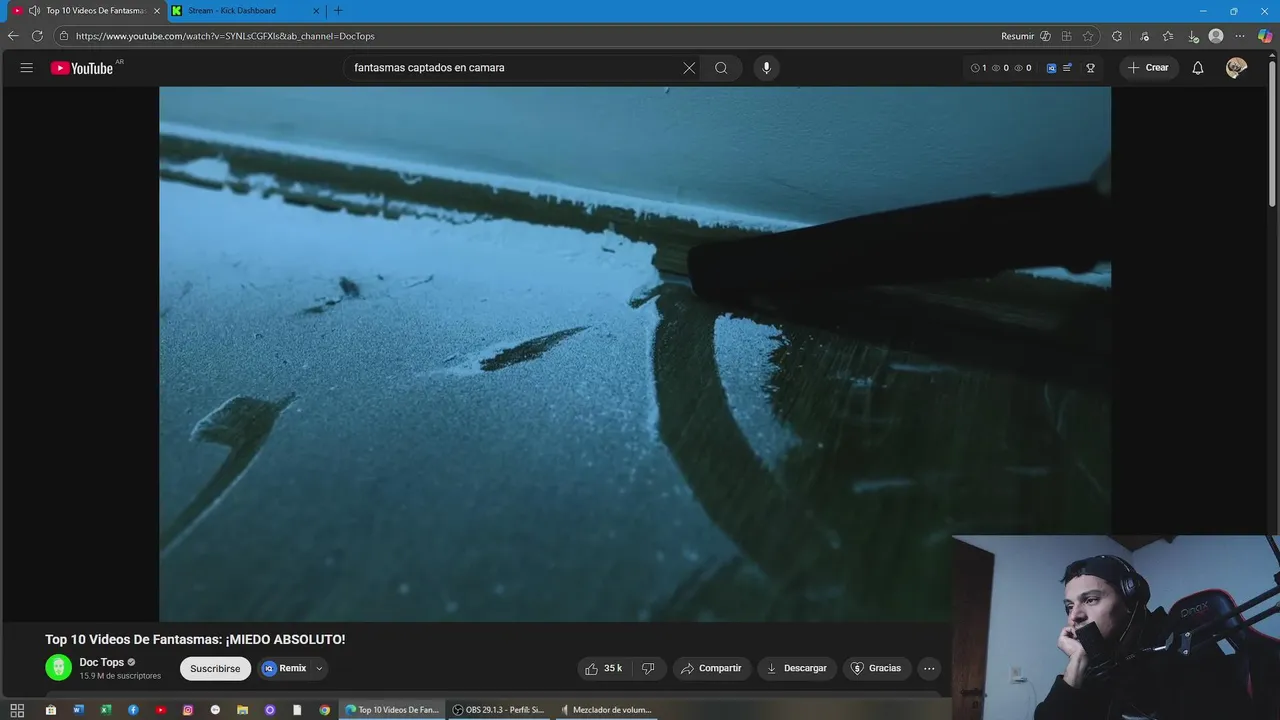The image size is (1280, 720).
Task: Open the playlist queue extension icon
Action: (x=1067, y=68)
